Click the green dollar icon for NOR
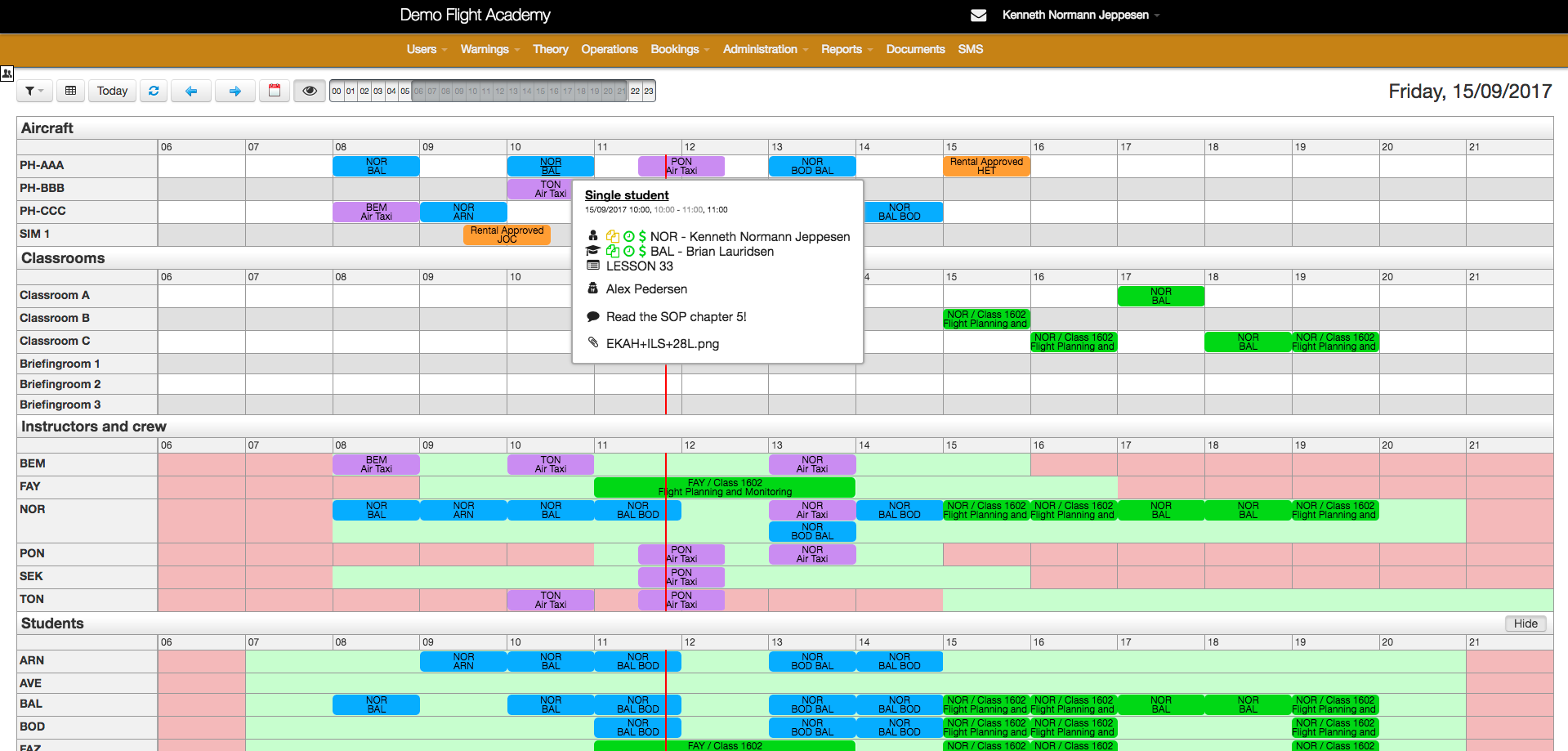Image resolution: width=1568 pixels, height=751 pixels. click(x=642, y=236)
